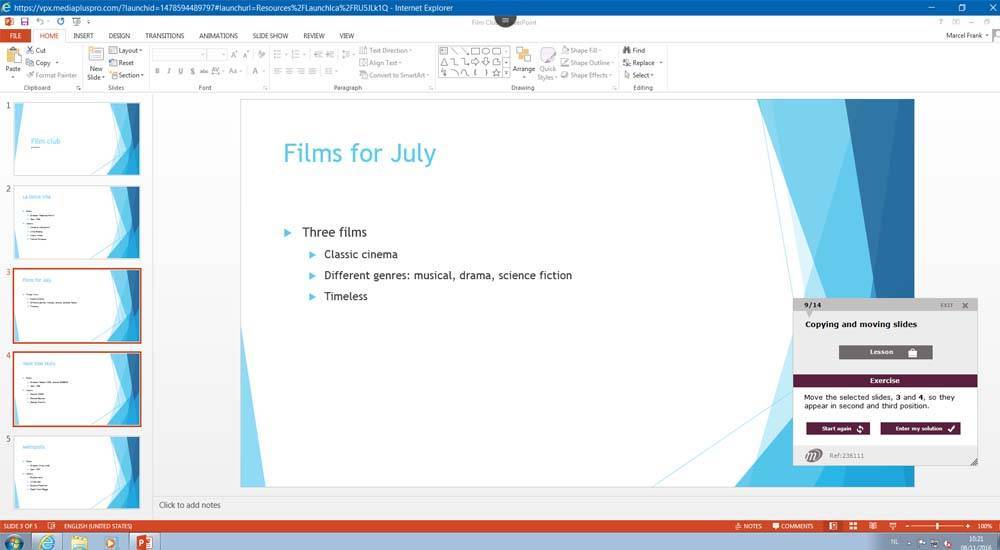
Task: Click the Find binoculars icon
Action: pos(626,50)
